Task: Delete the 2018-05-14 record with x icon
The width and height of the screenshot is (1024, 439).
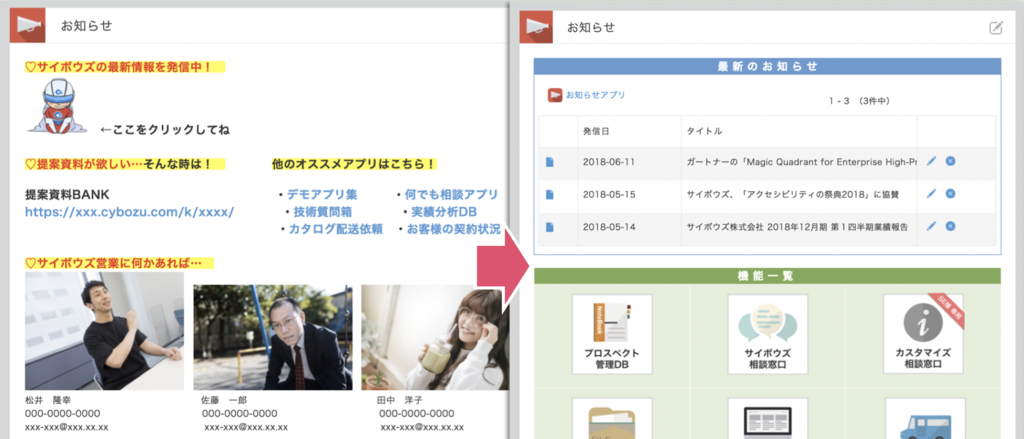Action: [950, 225]
